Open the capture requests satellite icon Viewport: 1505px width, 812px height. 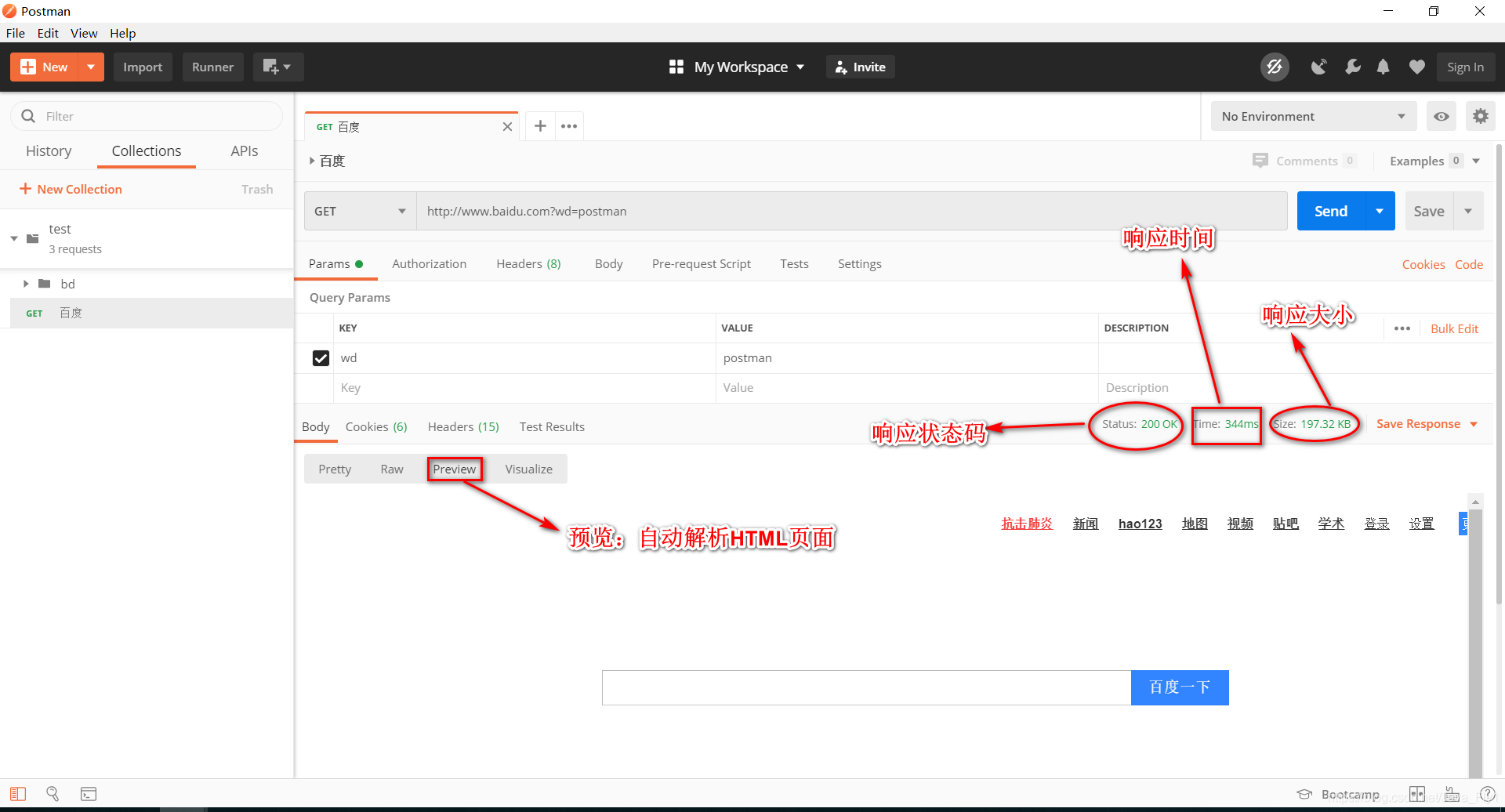point(1319,67)
